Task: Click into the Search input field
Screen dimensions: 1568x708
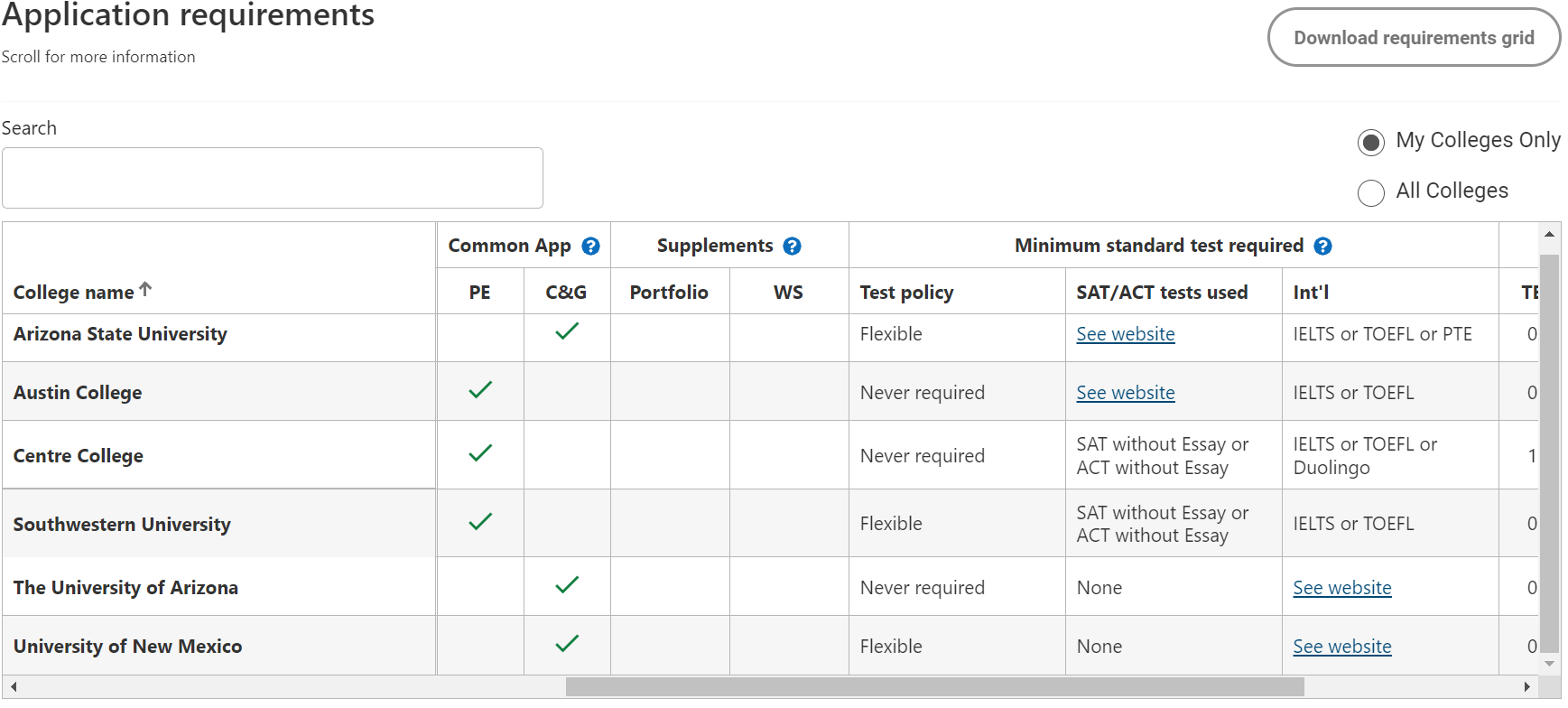Action: pyautogui.click(x=273, y=178)
